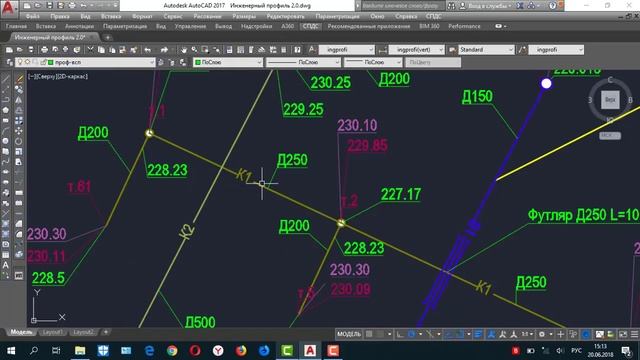Toggle clean screen in status bar
Viewport: 640px width, 360px height.
[x=623, y=334]
